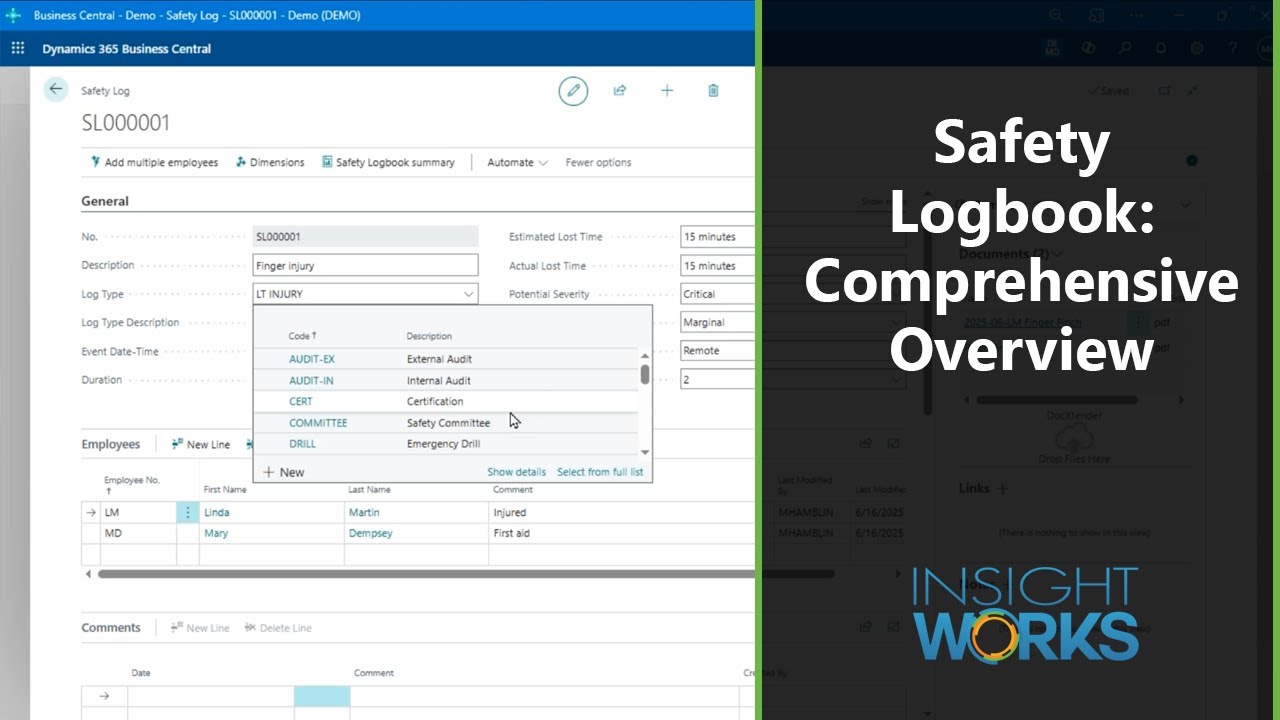Edit the Description field Finger injury

click(x=366, y=266)
